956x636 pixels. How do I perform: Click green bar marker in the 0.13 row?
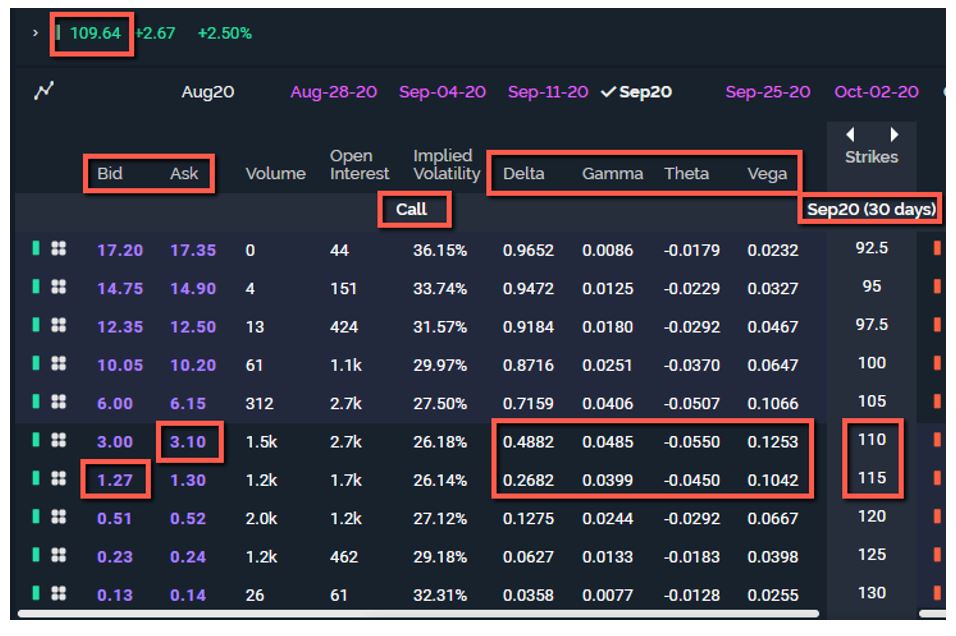point(36,593)
